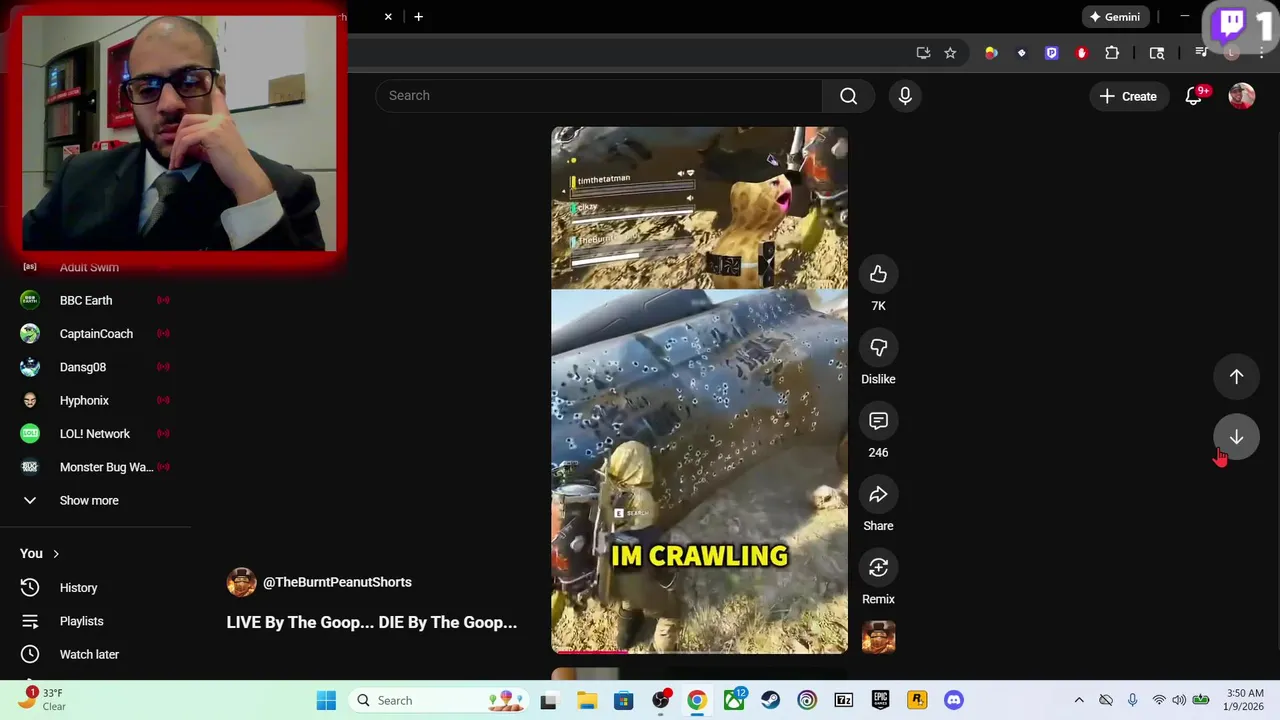
Task: Focus the YouTube Search field
Action: tap(599, 96)
